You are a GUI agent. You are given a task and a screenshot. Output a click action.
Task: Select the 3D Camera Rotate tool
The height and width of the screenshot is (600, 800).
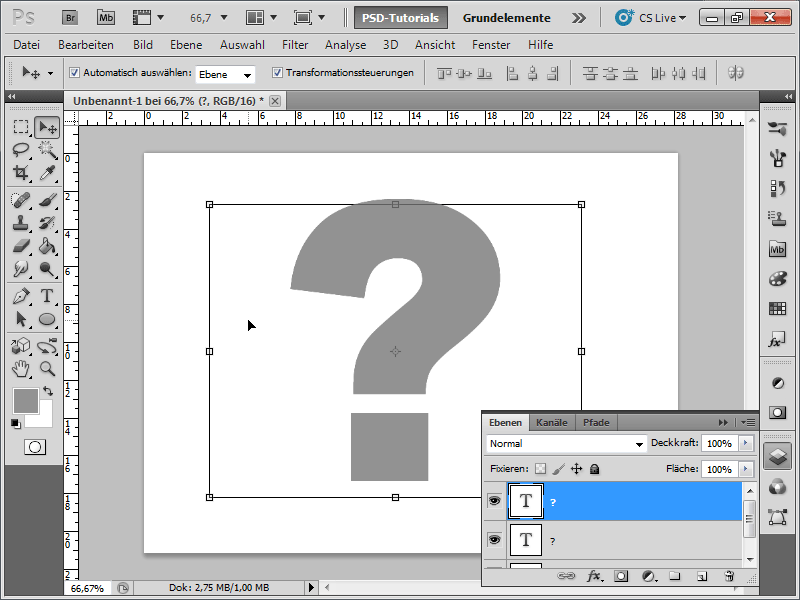[x=47, y=346]
